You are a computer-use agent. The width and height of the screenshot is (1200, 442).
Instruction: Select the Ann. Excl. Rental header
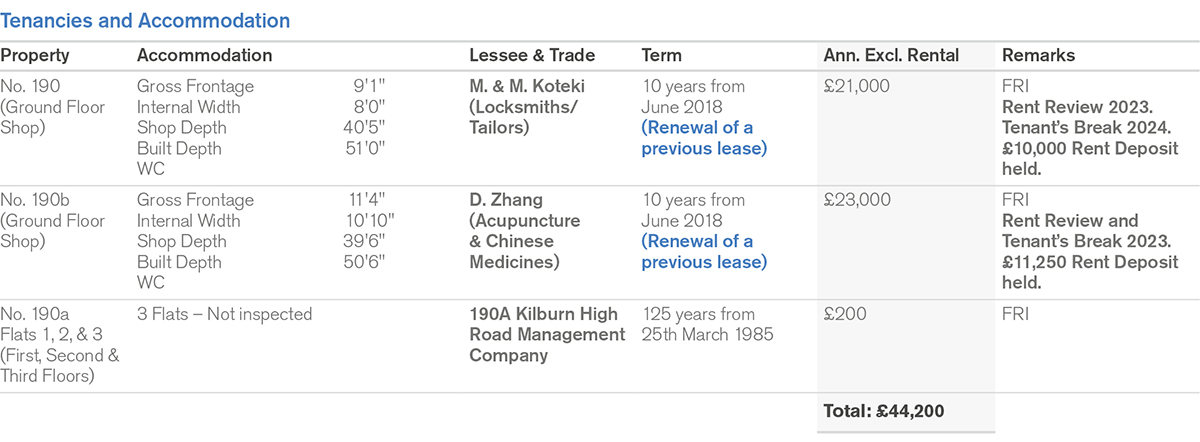[889, 56]
